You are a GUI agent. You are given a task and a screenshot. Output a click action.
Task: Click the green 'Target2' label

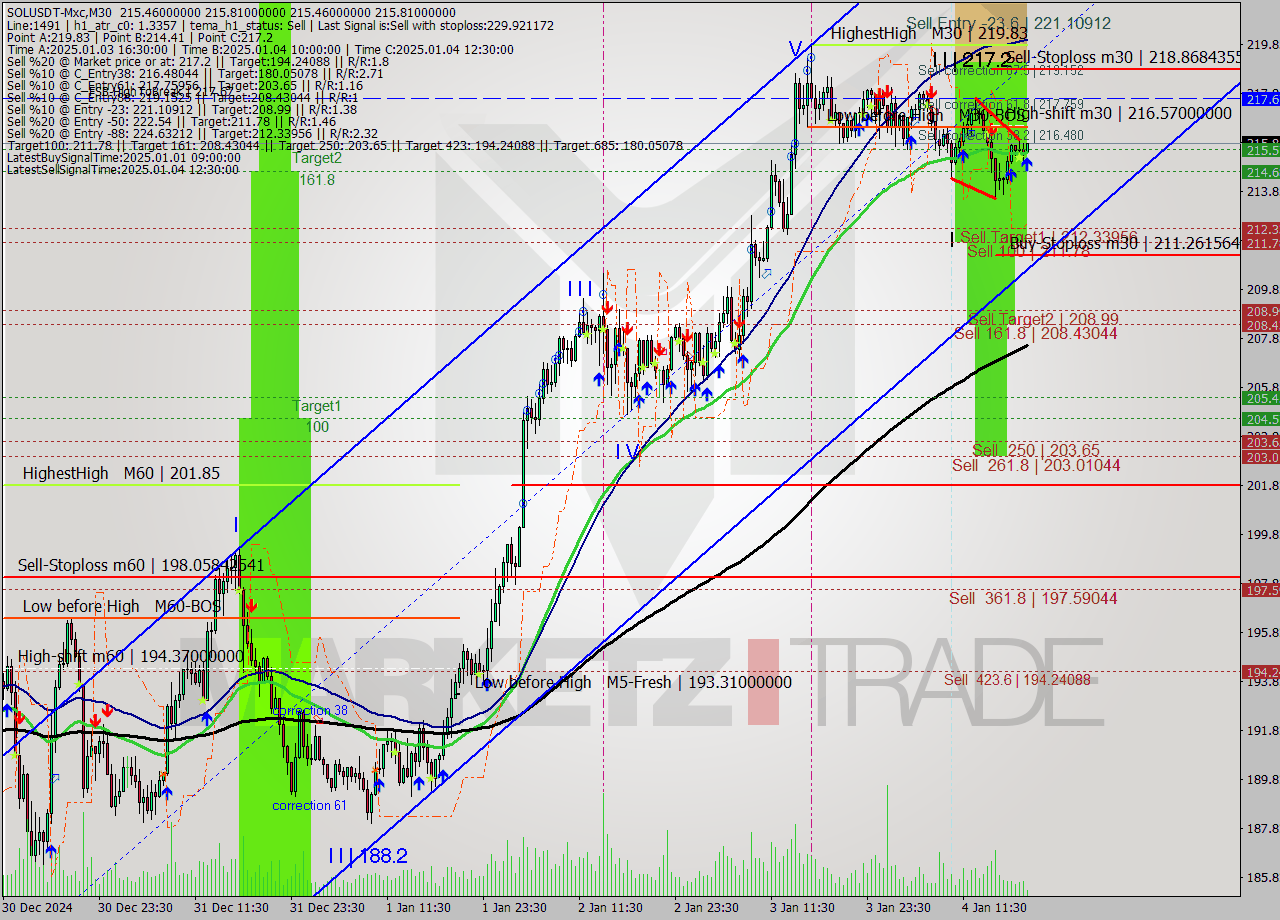click(317, 157)
